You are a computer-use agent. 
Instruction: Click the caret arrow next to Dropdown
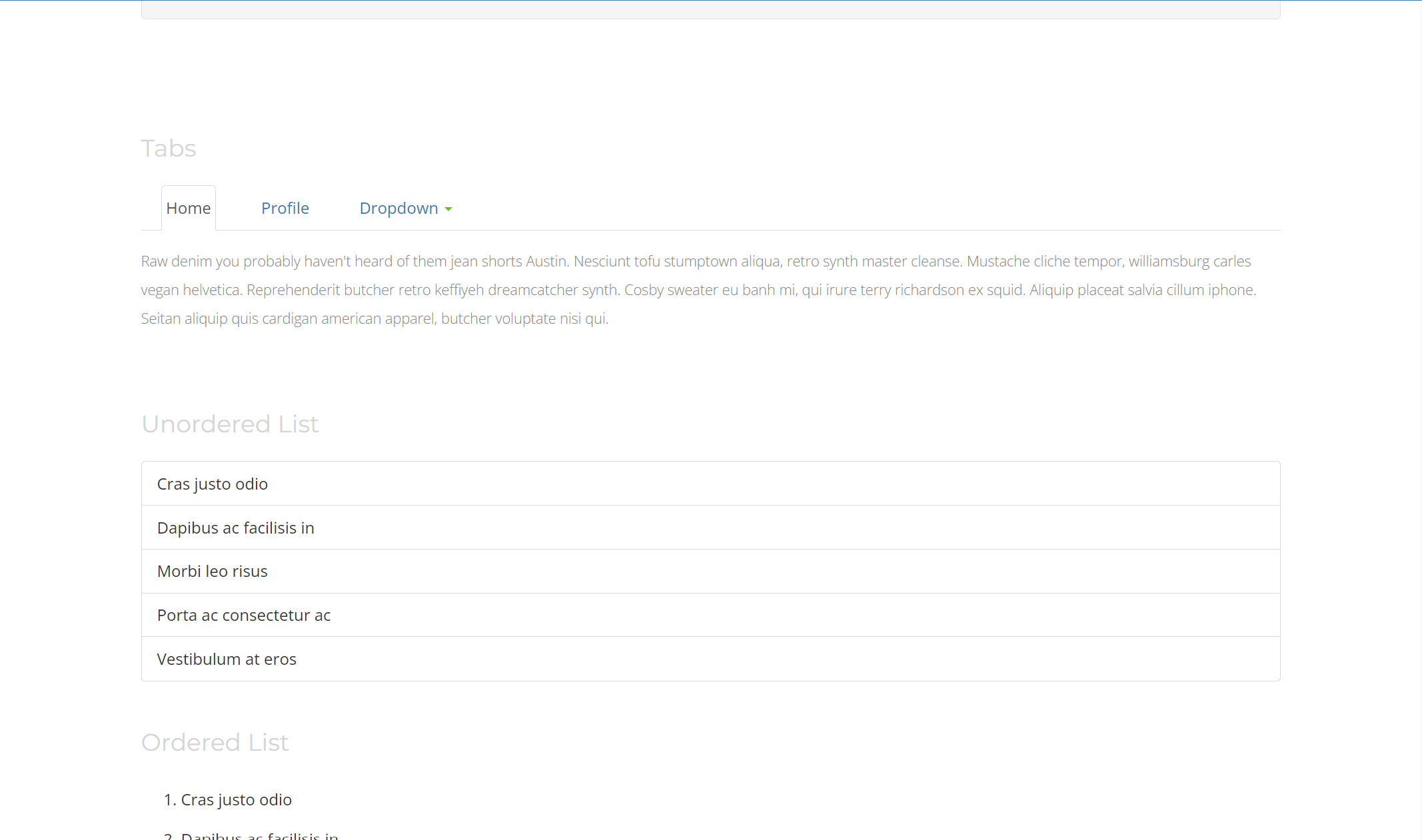pyautogui.click(x=448, y=209)
